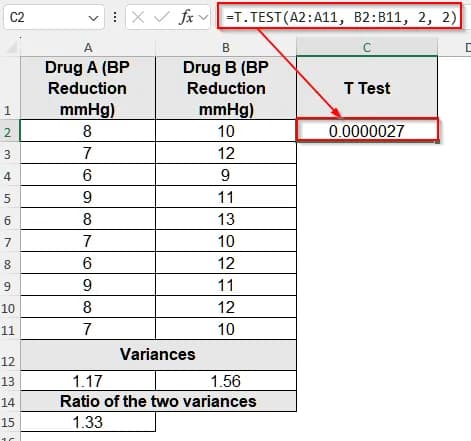The width and height of the screenshot is (471, 441).
Task: Click the 'Drug A (BP Reduction mmHg)' header cell
Action: click(88, 88)
